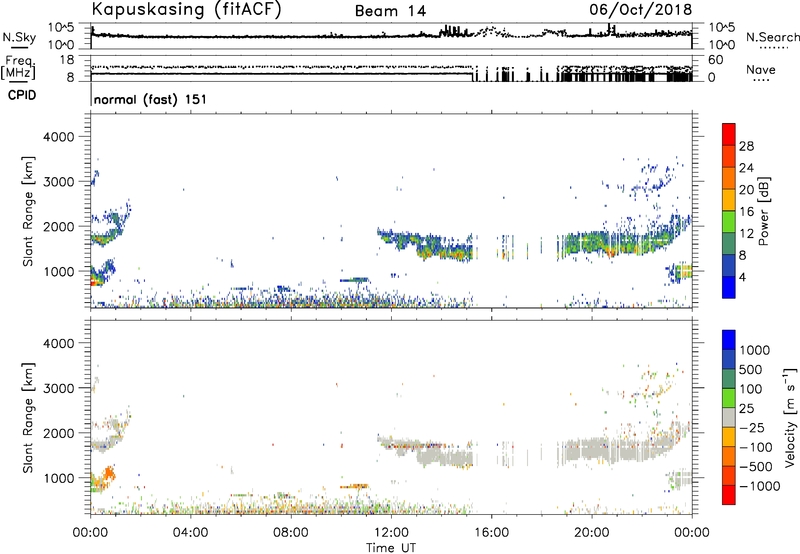
Task: Click the '04:00' time axis label
Action: point(190,533)
